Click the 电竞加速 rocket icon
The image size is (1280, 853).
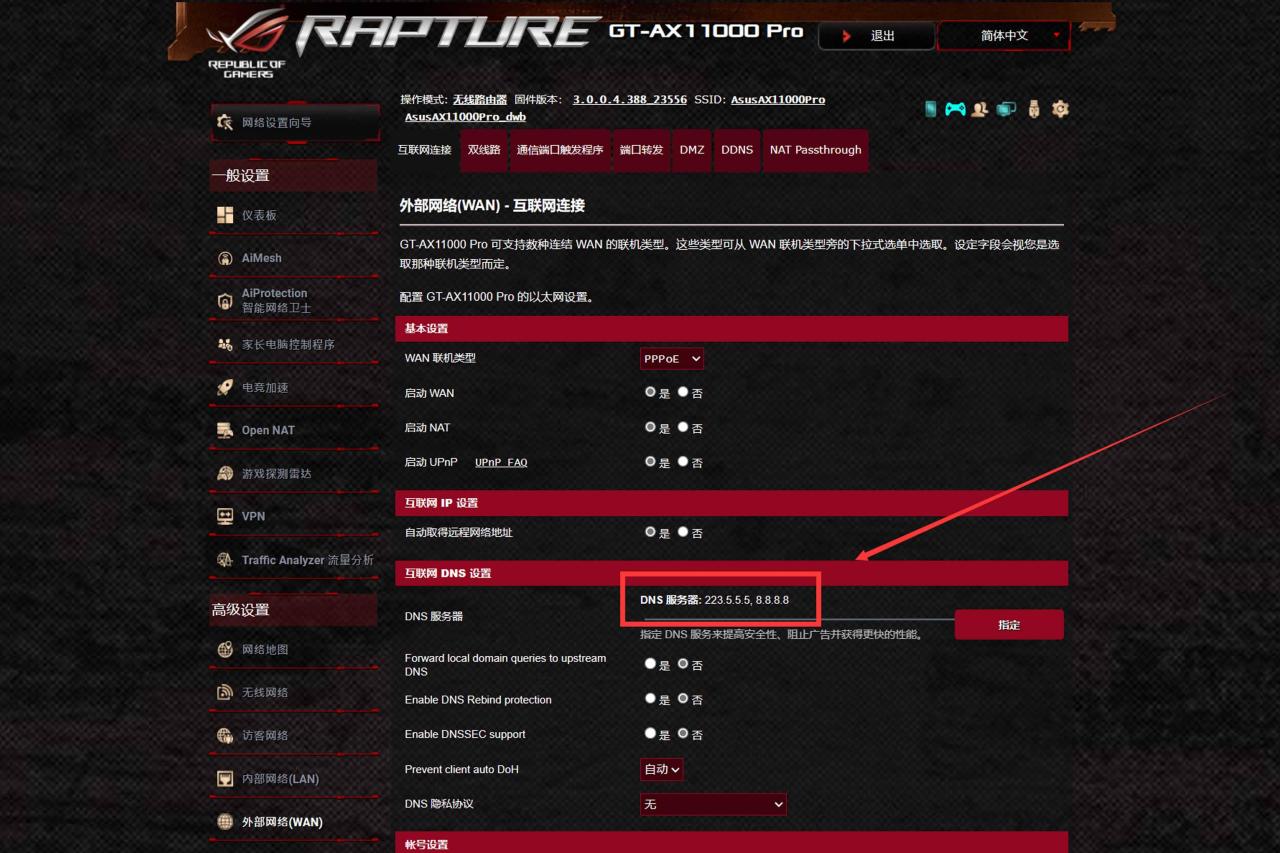tap(225, 387)
